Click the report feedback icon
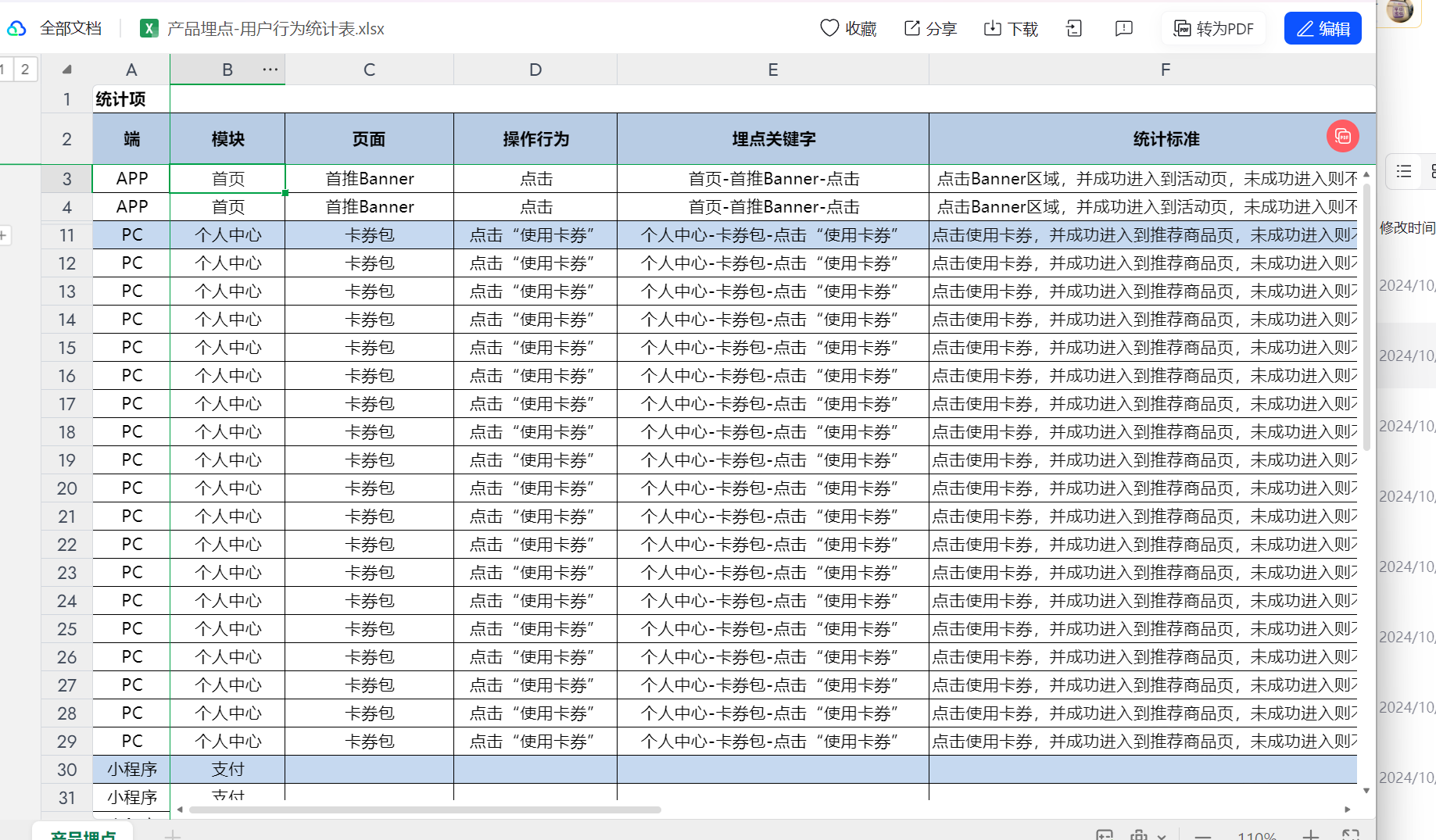1436x840 pixels. 1124,29
